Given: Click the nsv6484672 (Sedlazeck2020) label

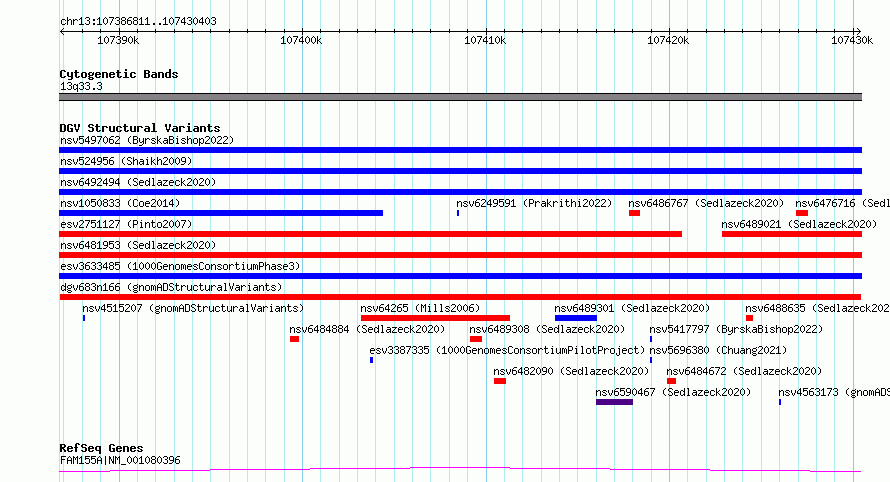Looking at the screenshot, I should pyautogui.click(x=744, y=371).
